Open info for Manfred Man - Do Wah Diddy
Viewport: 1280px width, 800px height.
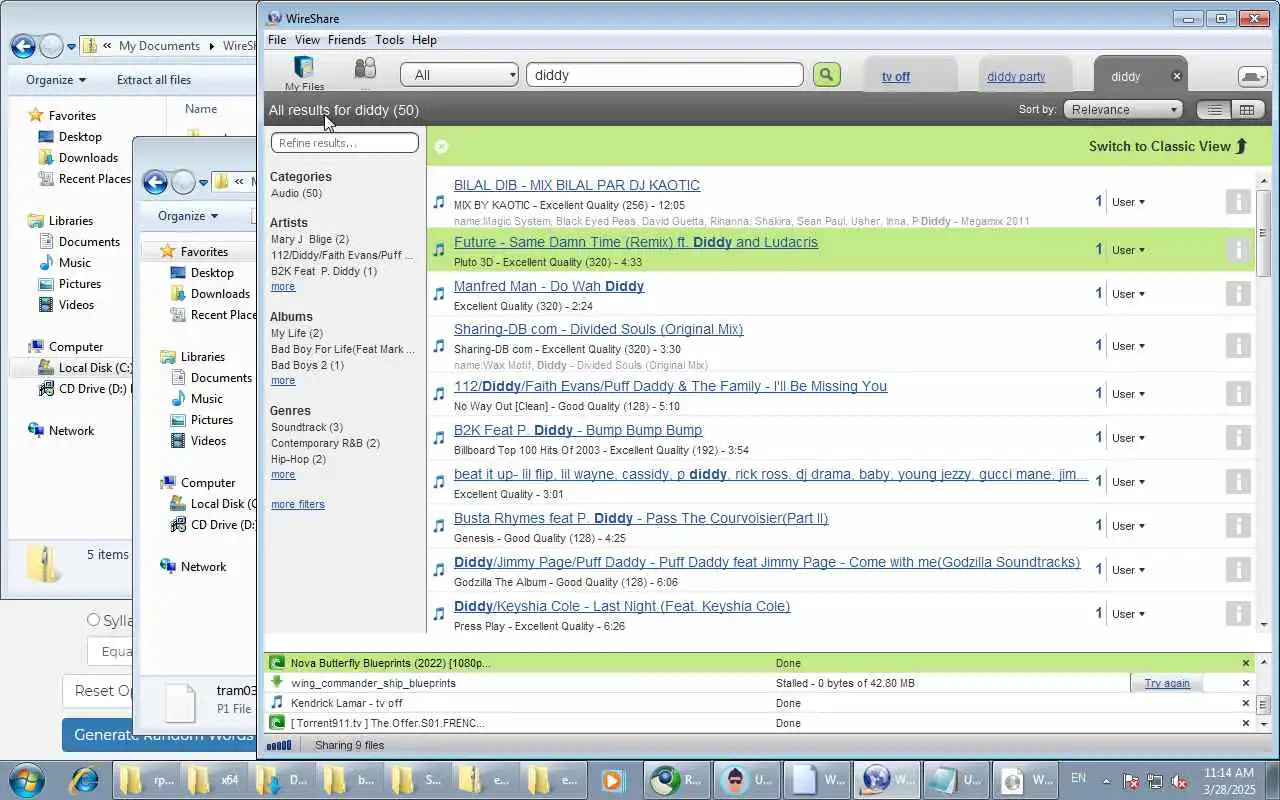pos(1238,294)
